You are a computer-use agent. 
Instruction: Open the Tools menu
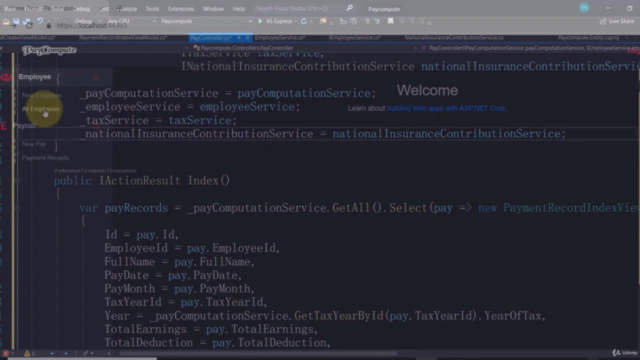[x=152, y=9]
